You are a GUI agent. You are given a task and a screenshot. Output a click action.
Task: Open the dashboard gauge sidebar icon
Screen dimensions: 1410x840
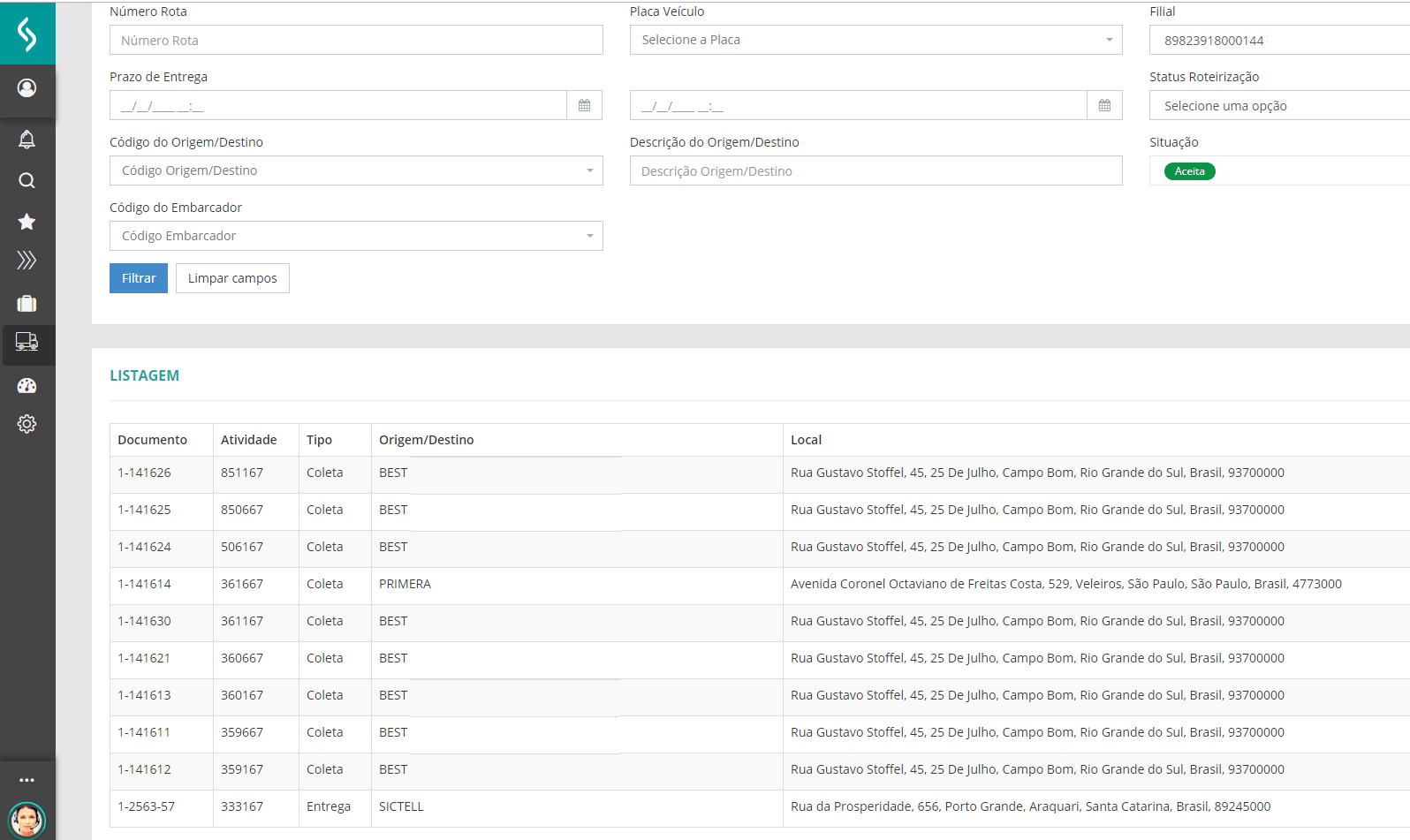pos(27,386)
